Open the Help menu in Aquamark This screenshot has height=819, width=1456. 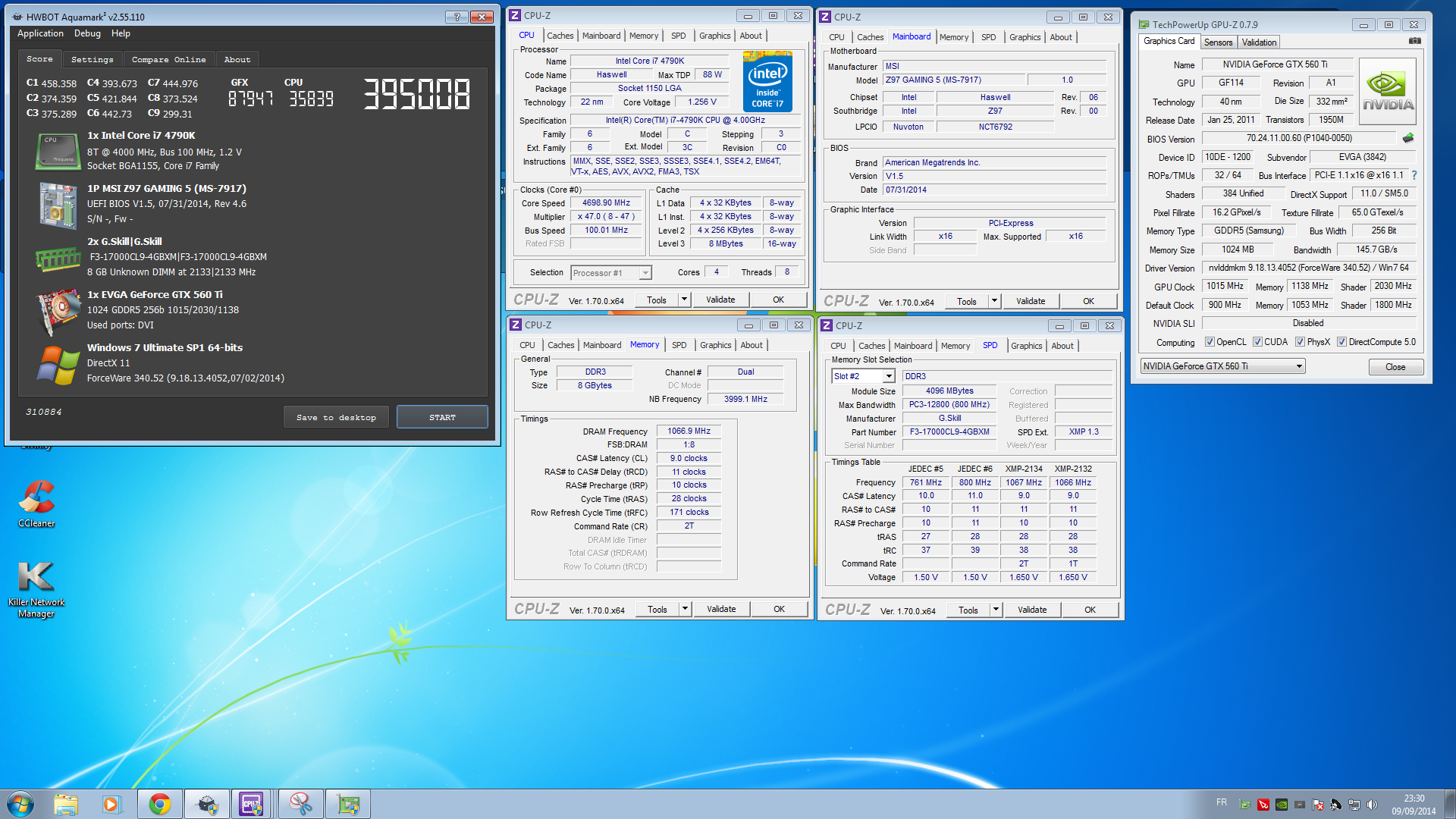pos(121,33)
